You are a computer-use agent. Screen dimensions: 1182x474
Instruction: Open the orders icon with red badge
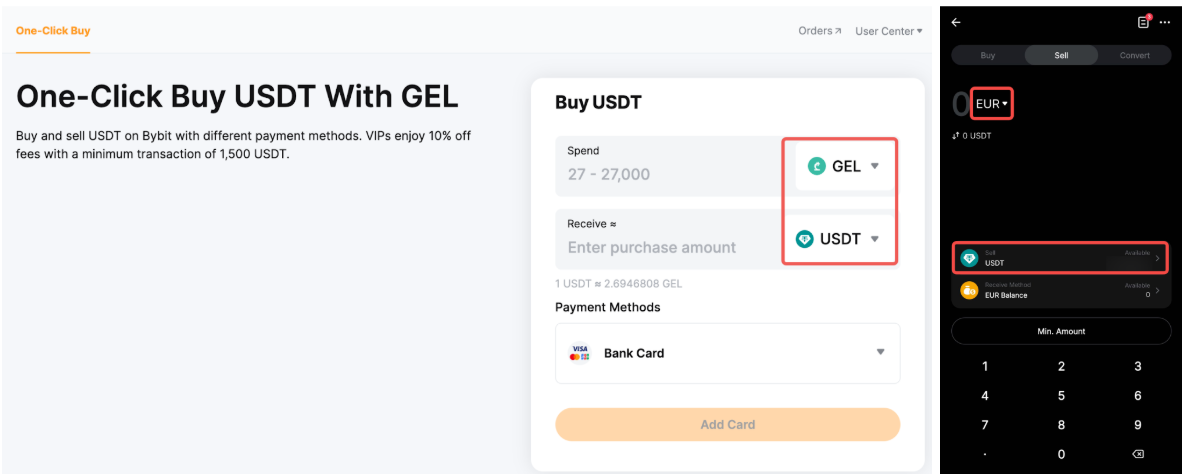pyautogui.click(x=1144, y=22)
